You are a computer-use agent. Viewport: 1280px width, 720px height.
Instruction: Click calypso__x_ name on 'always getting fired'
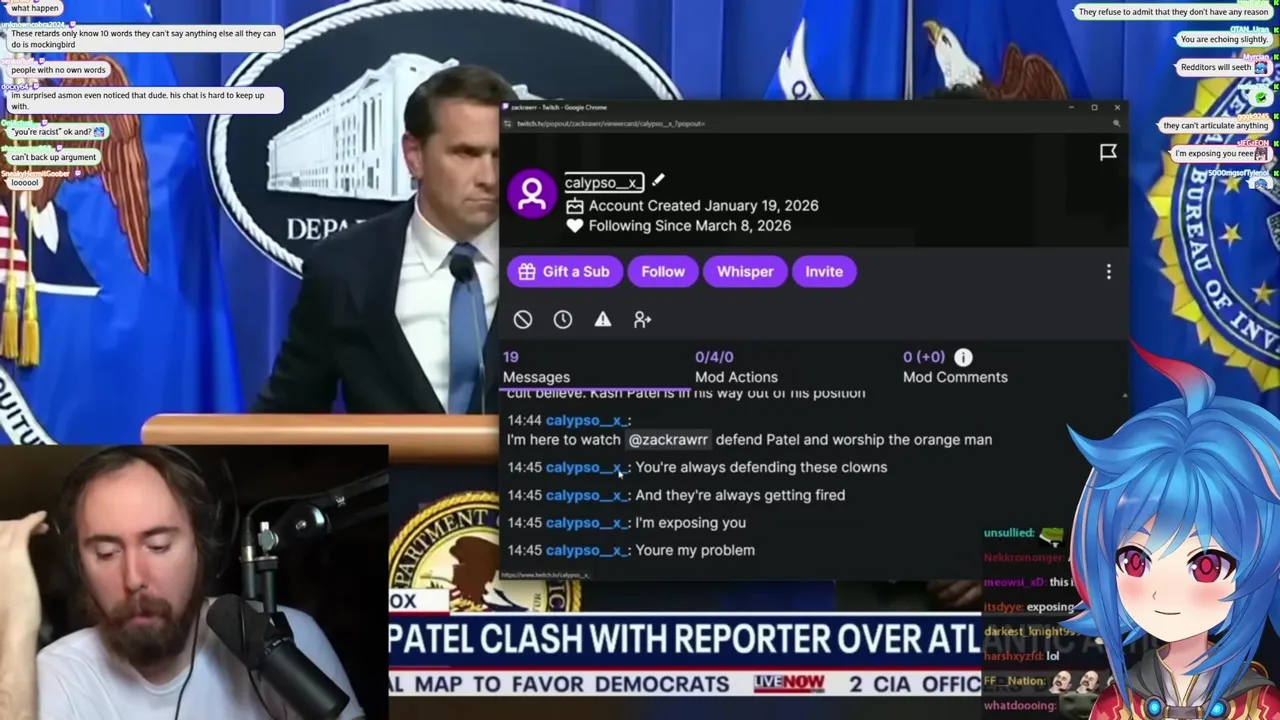(586, 495)
